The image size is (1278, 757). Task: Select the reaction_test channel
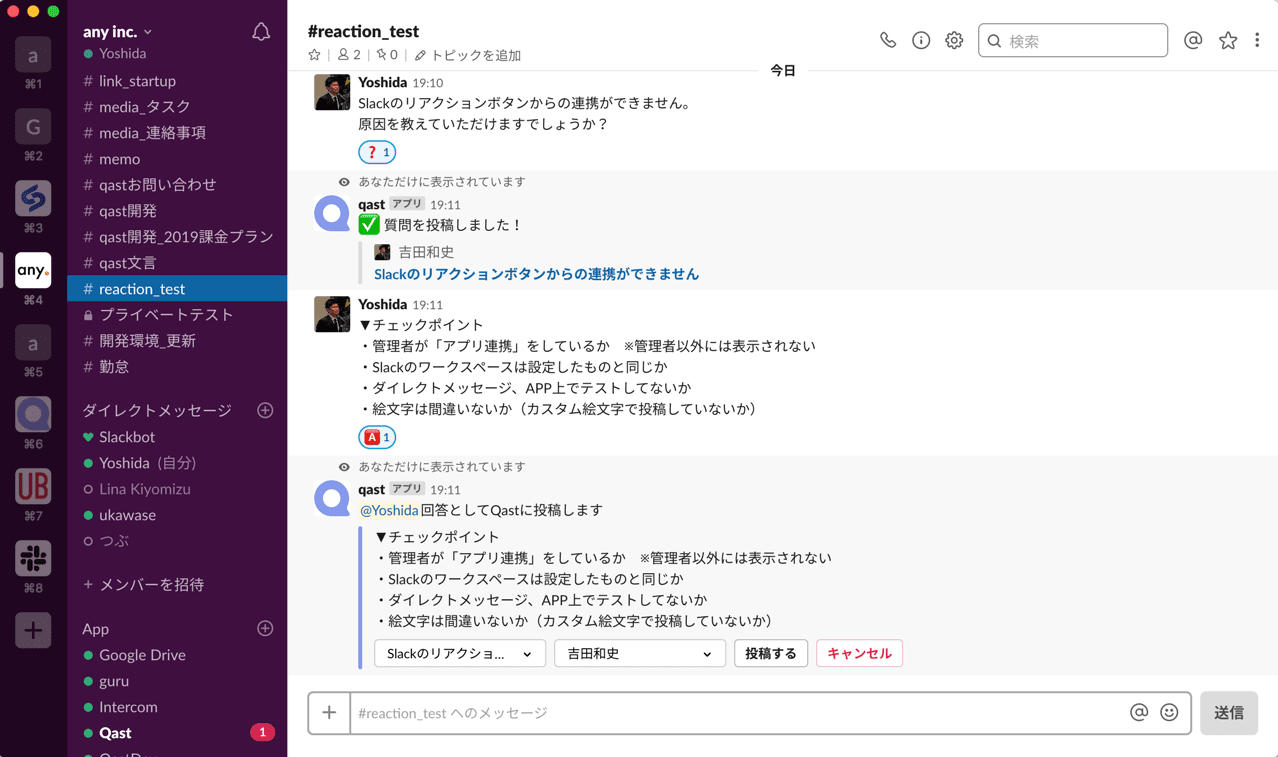point(177,289)
